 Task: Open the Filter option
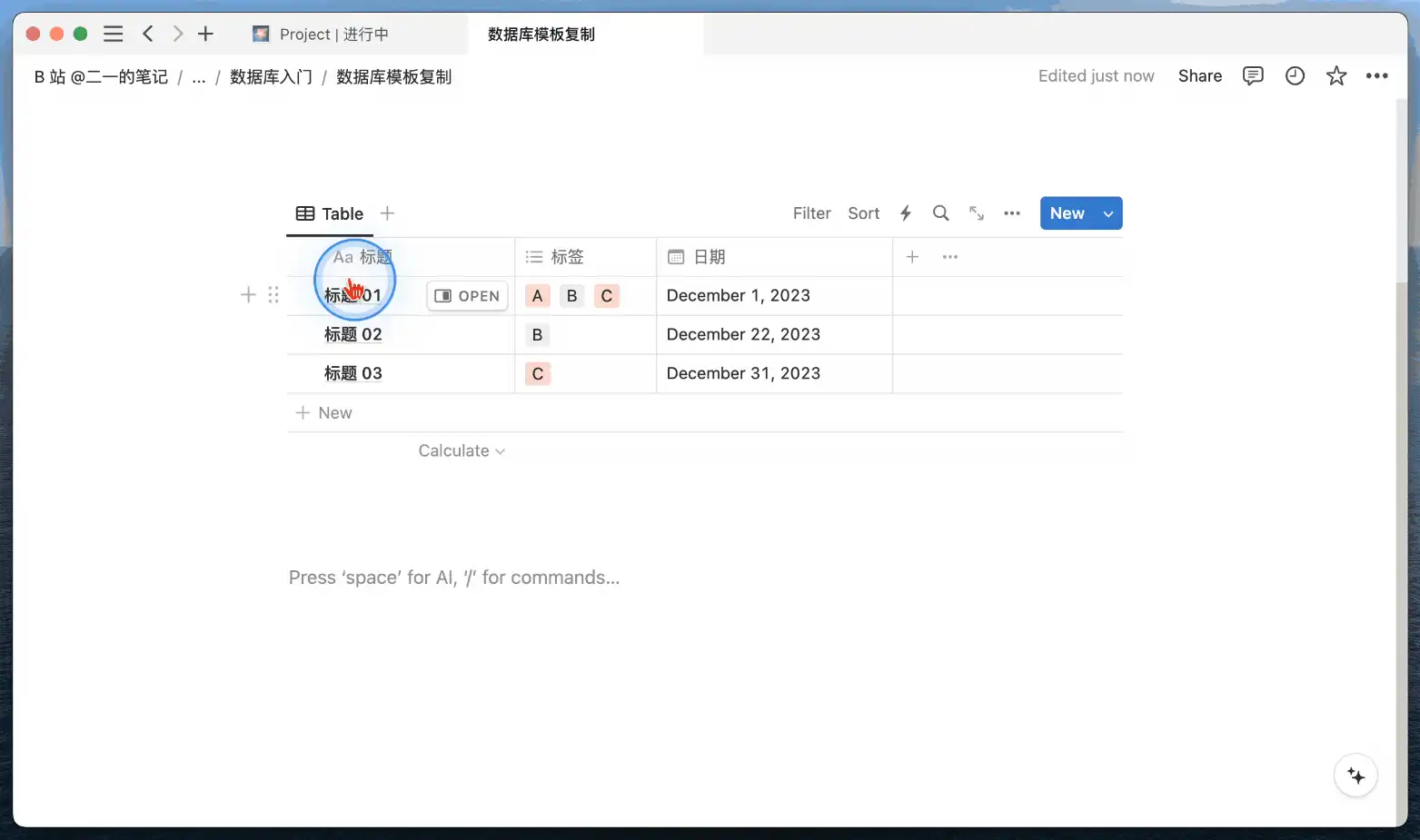click(811, 213)
